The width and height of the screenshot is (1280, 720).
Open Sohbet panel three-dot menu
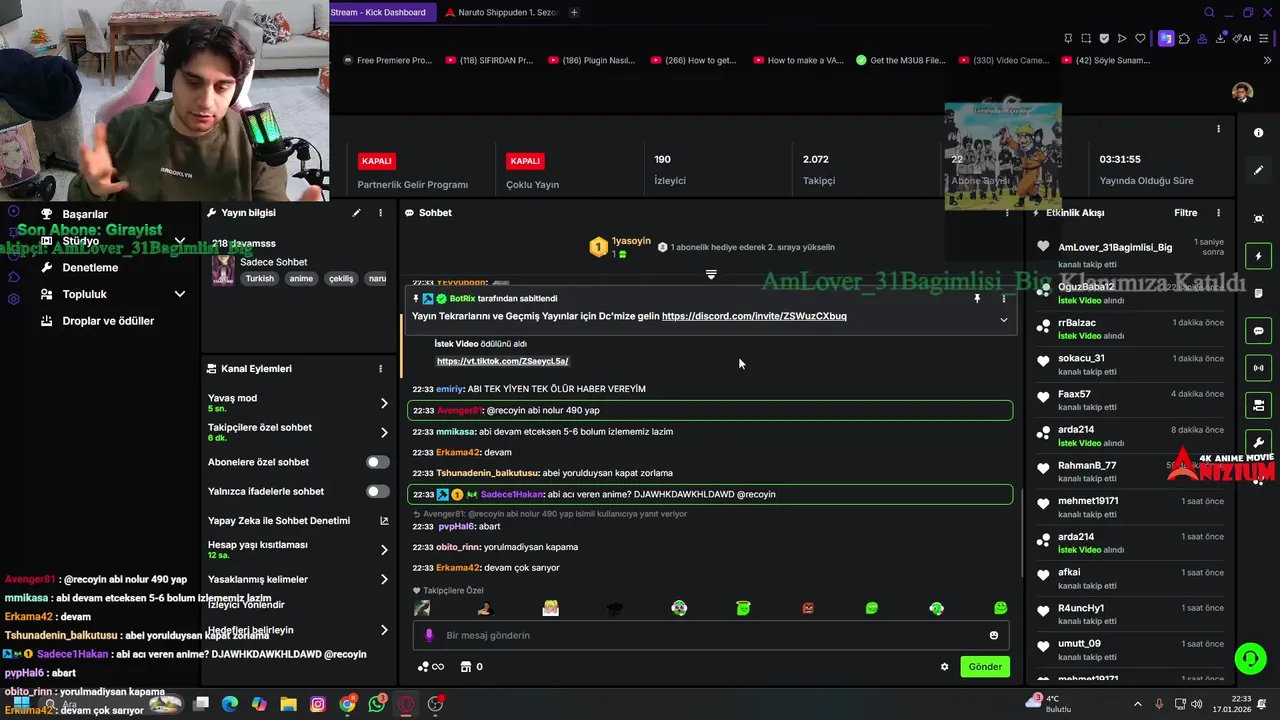coord(1007,213)
